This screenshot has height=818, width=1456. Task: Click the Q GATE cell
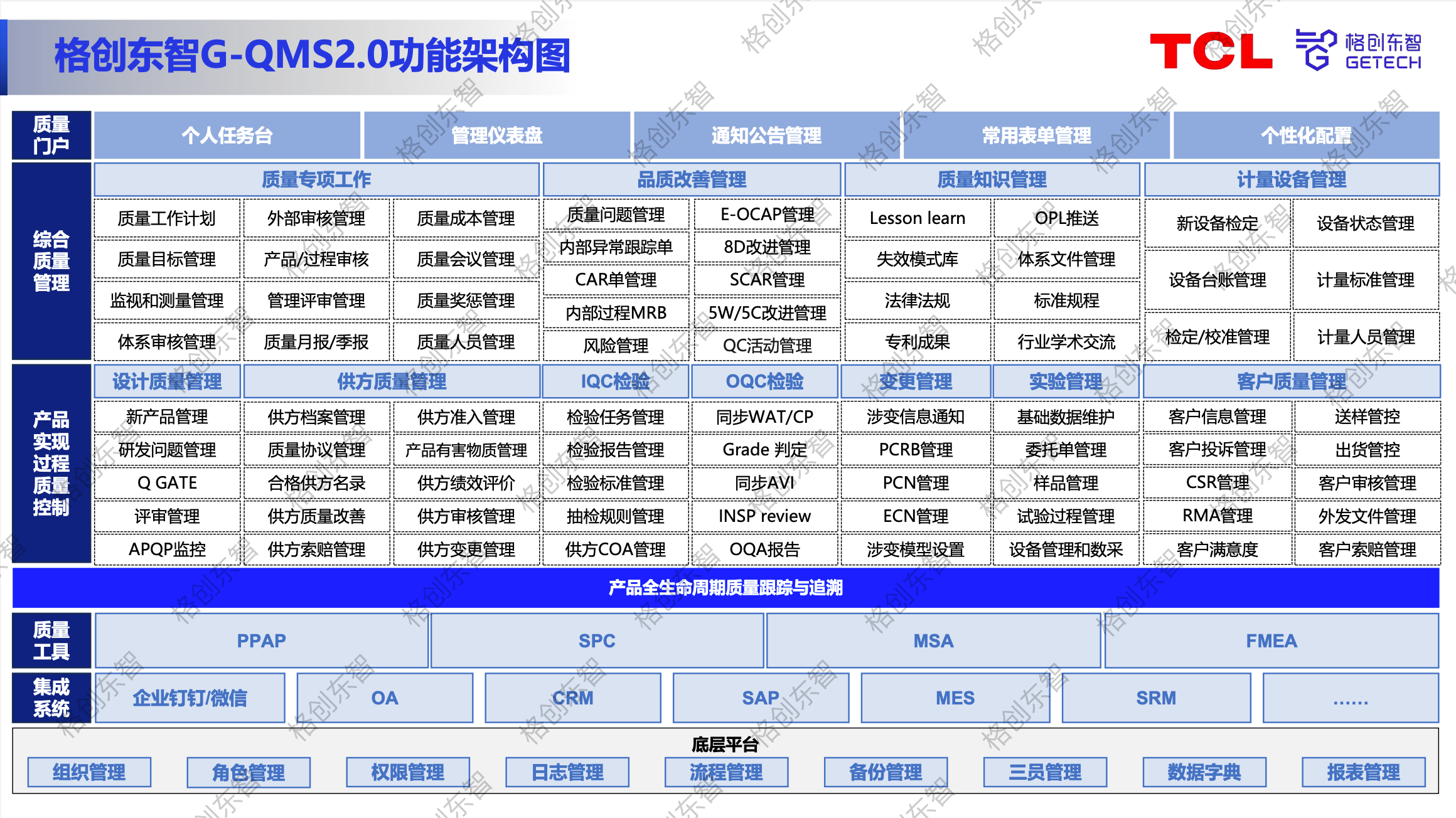click(167, 483)
